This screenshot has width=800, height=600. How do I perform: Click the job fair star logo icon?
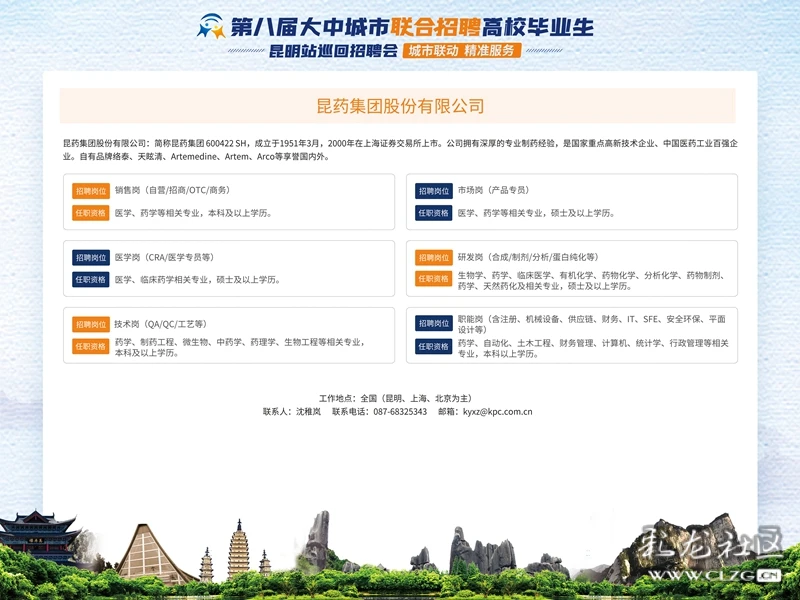pyautogui.click(x=211, y=26)
